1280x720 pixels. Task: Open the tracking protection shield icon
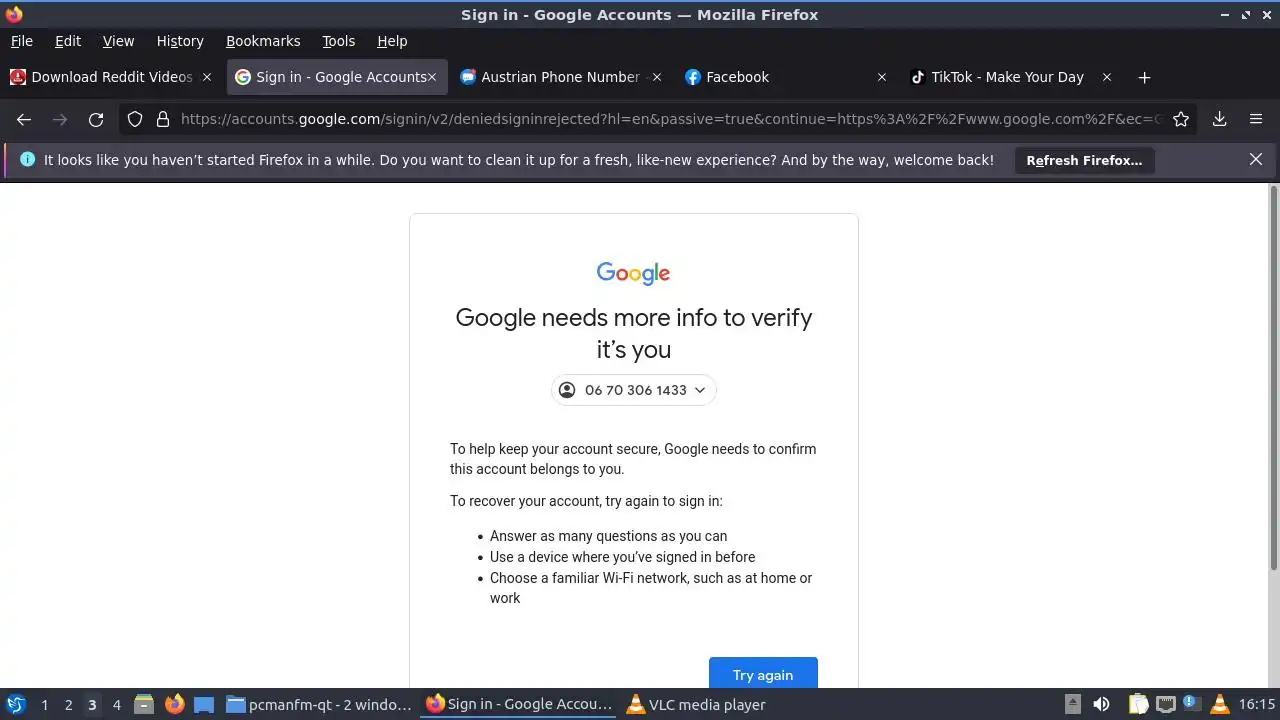click(135, 119)
